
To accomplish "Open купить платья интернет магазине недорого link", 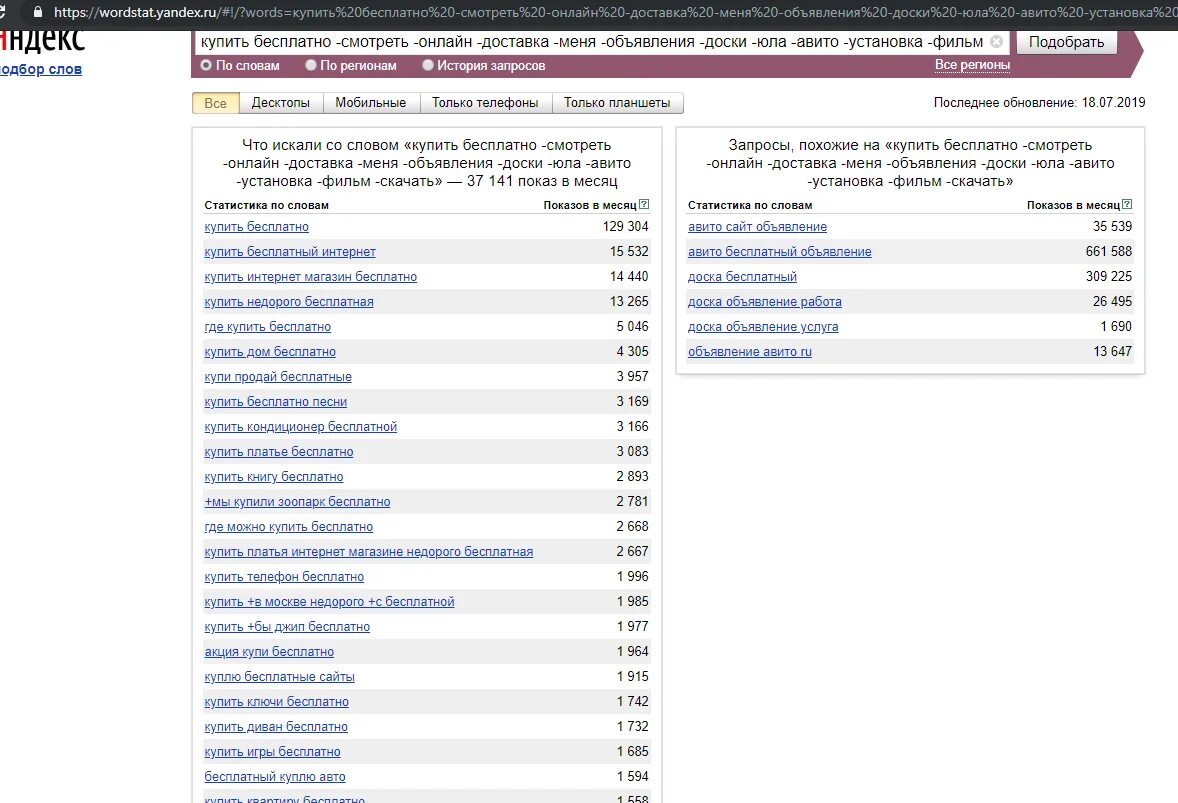I will tap(369, 551).
